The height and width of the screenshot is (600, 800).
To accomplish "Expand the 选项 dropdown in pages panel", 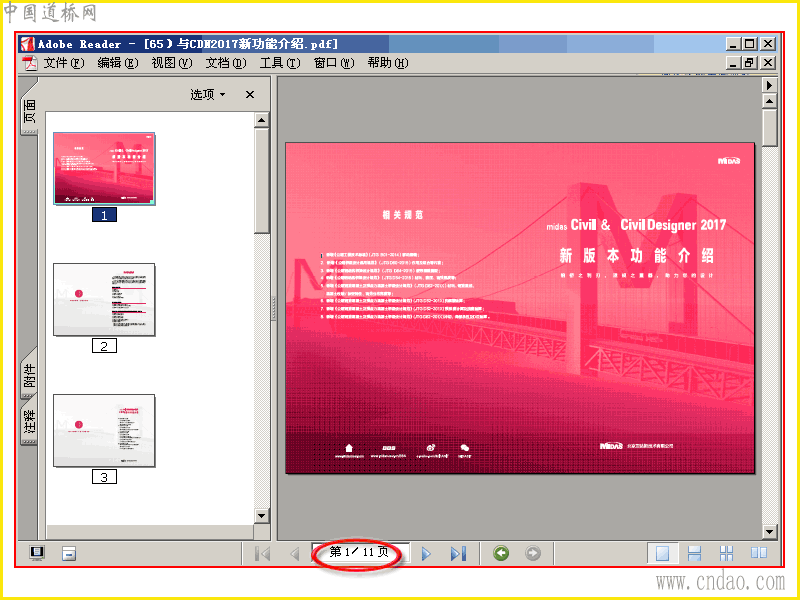I will [208, 94].
